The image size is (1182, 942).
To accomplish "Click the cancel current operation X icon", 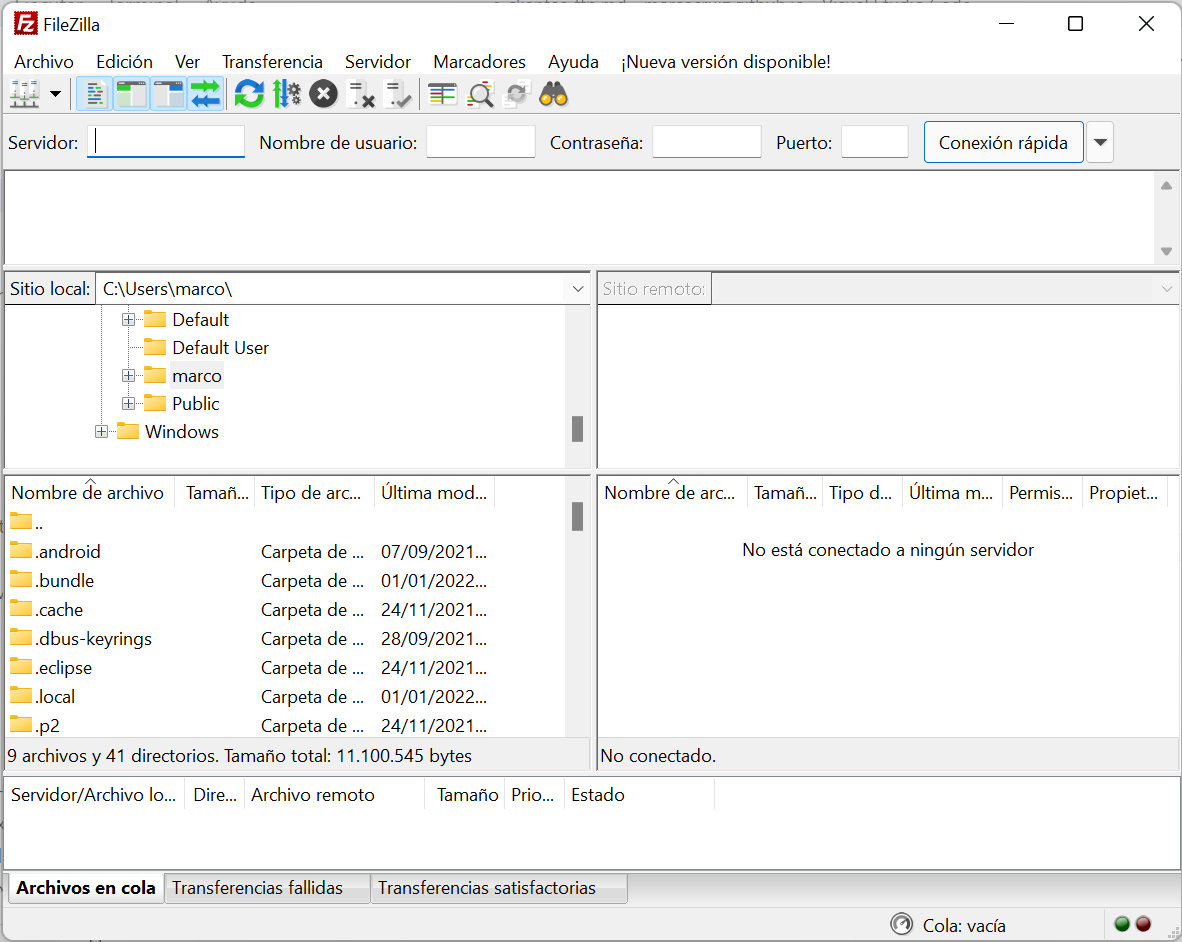I will tap(323, 94).
